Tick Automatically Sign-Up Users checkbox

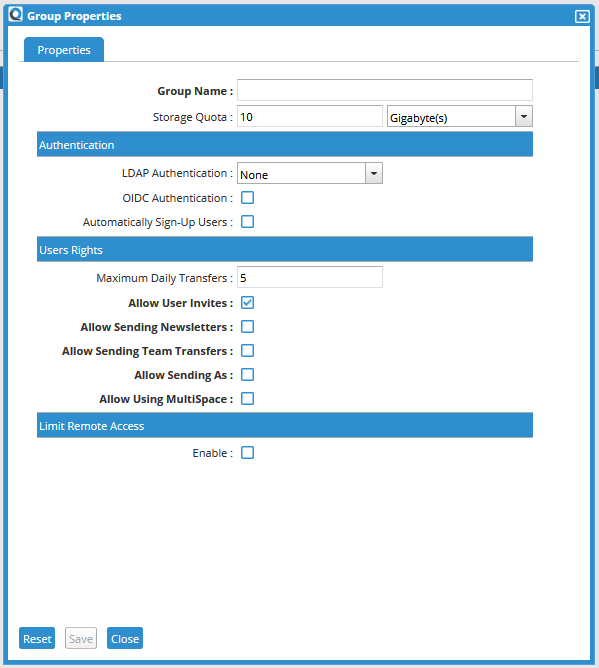pyautogui.click(x=248, y=222)
